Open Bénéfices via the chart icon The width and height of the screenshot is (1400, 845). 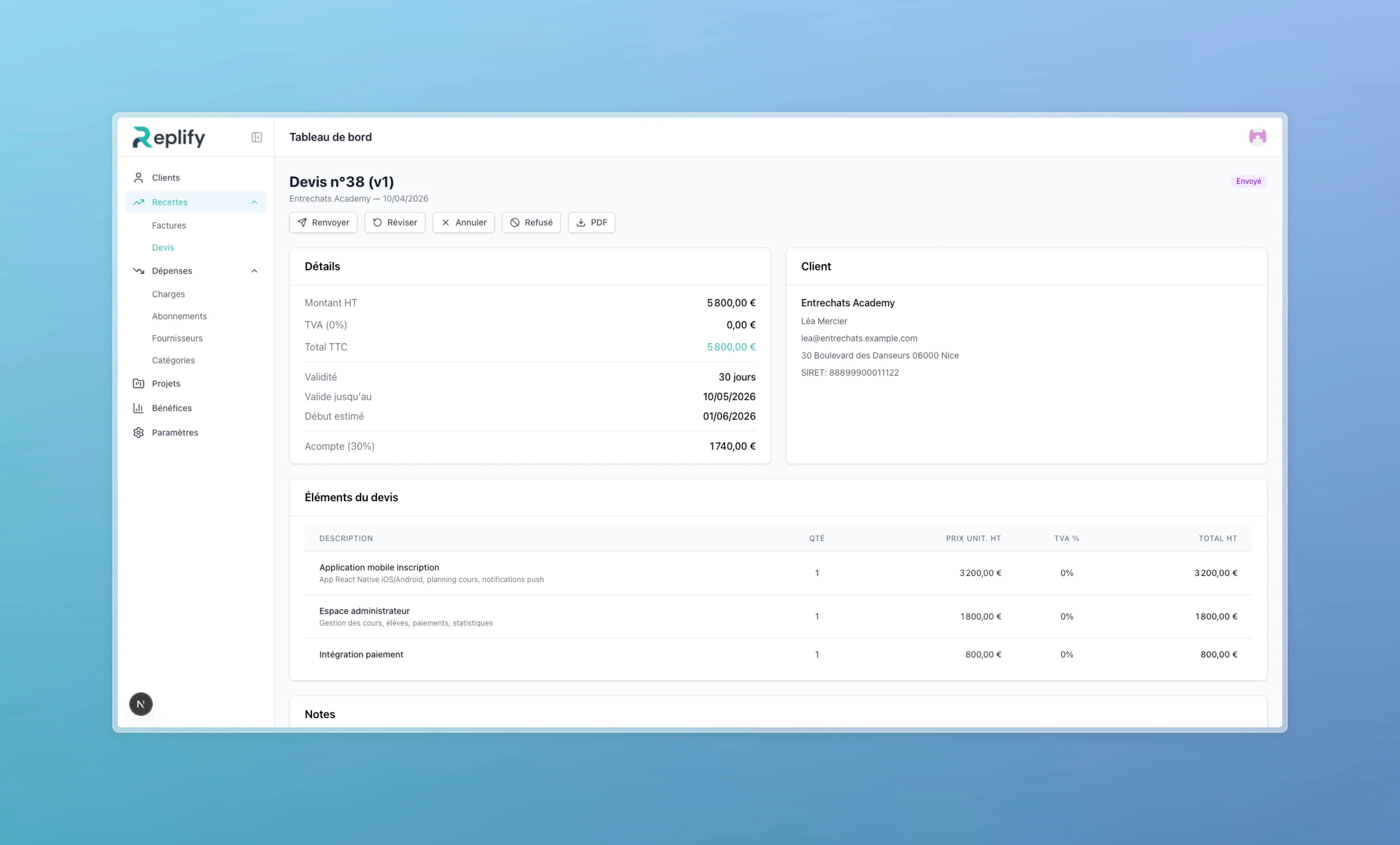138,408
